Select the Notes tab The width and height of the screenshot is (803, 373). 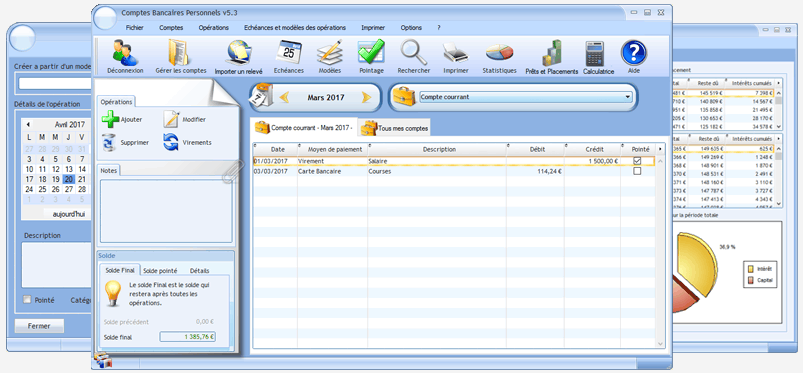109,170
